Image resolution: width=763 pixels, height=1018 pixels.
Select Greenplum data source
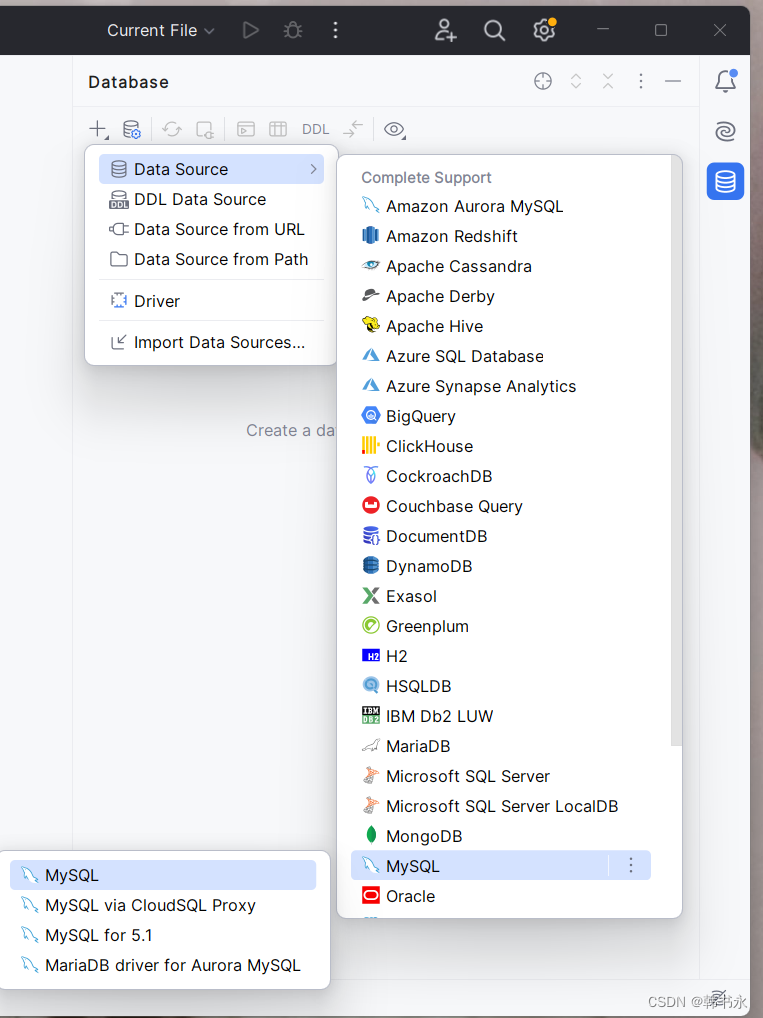pos(501,626)
